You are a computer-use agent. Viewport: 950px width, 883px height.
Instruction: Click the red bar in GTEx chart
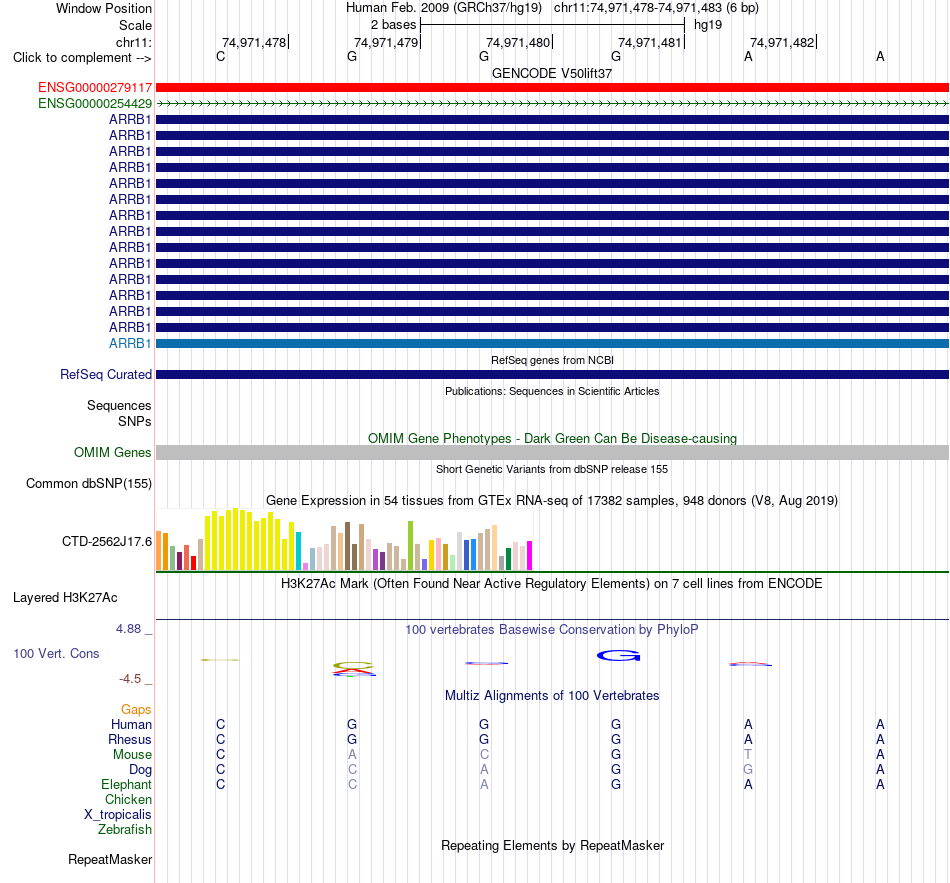click(x=193, y=563)
